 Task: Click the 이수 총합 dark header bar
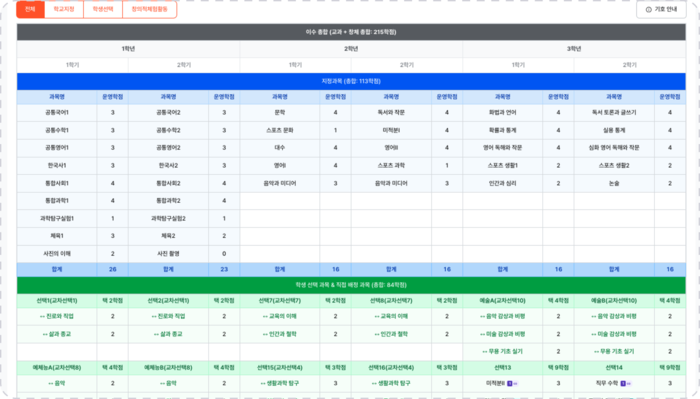(x=351, y=32)
